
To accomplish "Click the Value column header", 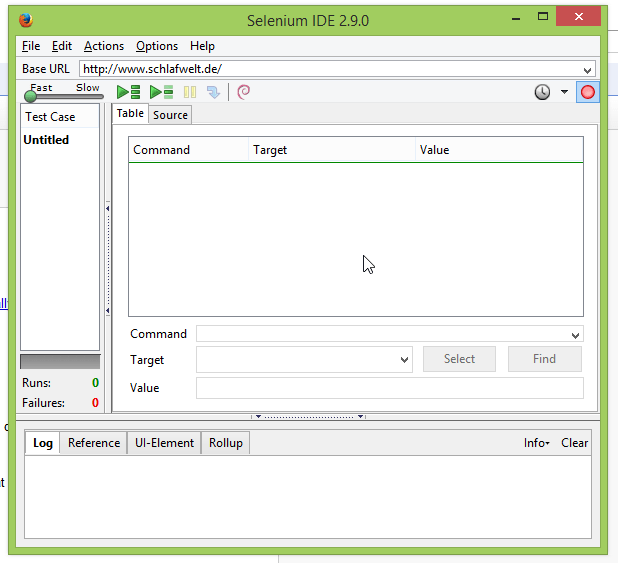I will point(499,150).
